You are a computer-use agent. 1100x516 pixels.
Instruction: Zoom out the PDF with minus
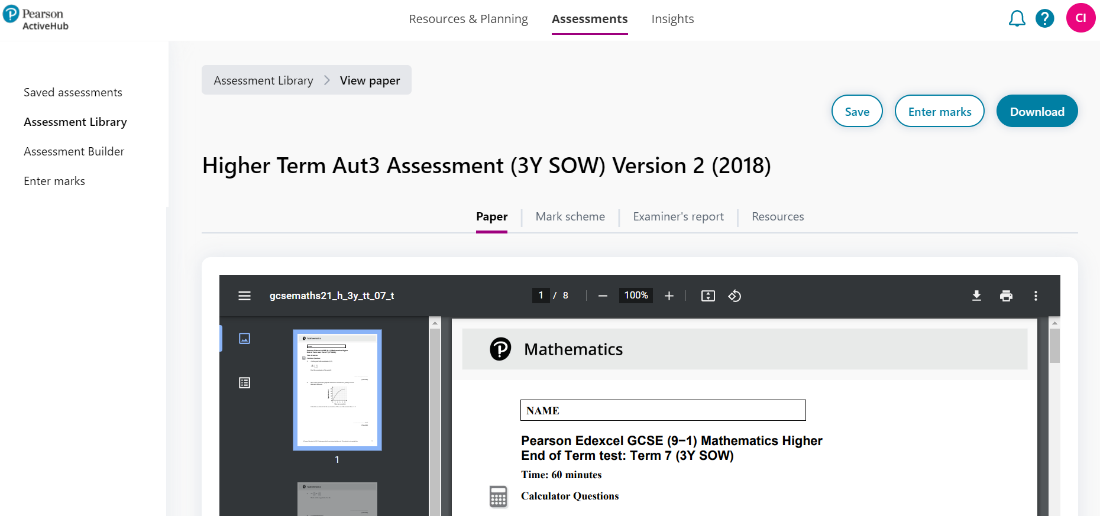603,296
